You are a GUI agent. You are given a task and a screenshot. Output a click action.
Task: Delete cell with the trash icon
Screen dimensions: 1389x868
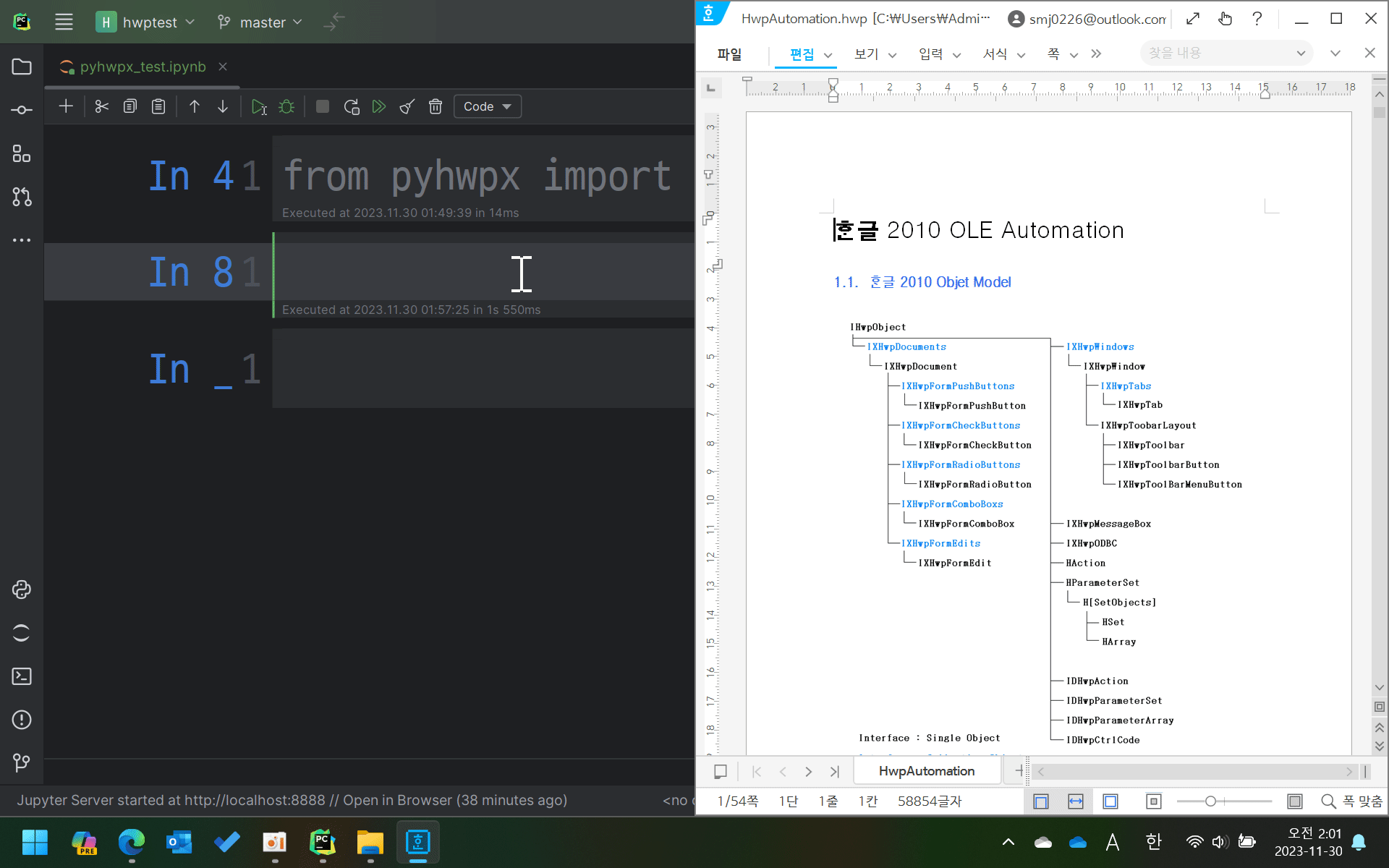coord(436,107)
